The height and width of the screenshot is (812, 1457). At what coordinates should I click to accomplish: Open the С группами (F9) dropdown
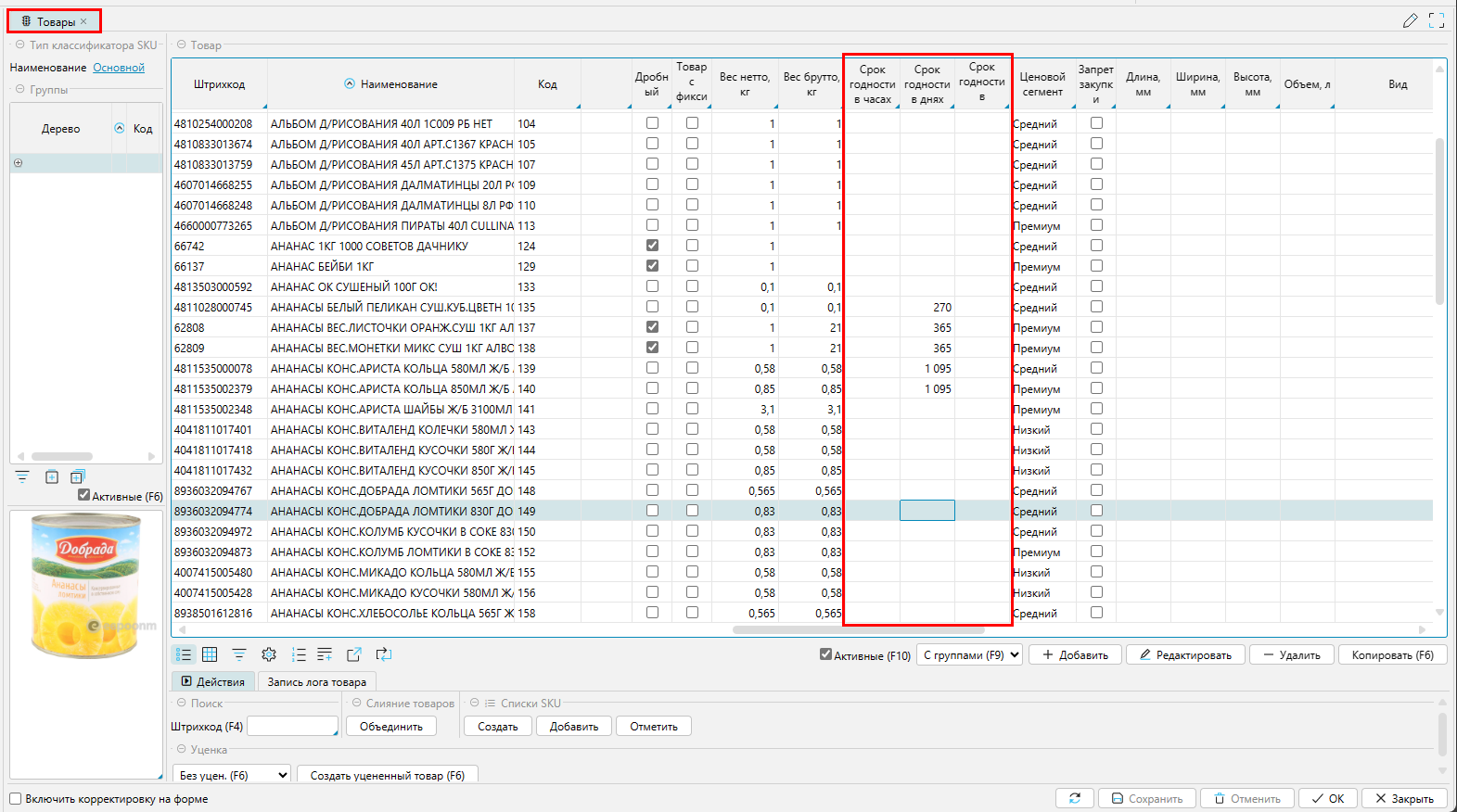969,654
